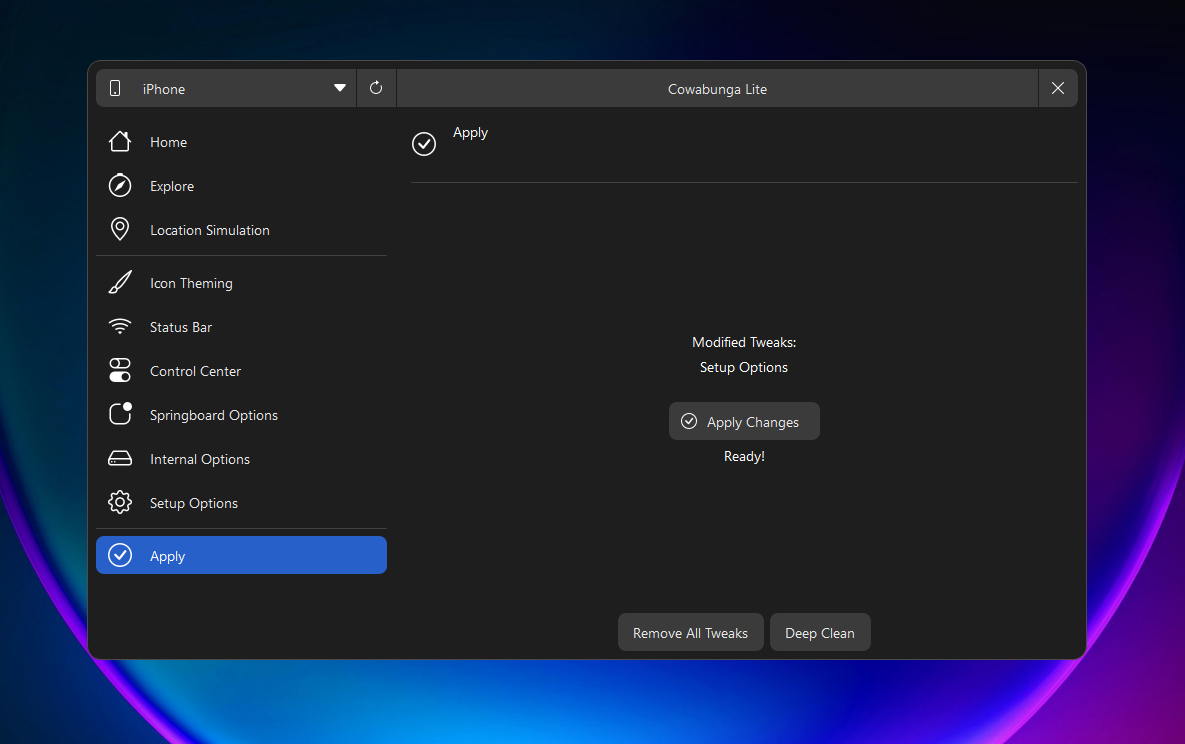Click Remove All Tweaks button
The height and width of the screenshot is (744, 1185).
[691, 632]
